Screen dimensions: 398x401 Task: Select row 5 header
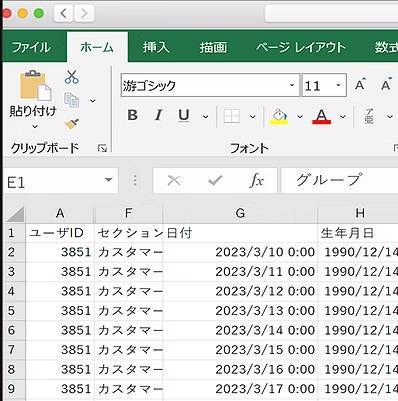[x=14, y=311]
